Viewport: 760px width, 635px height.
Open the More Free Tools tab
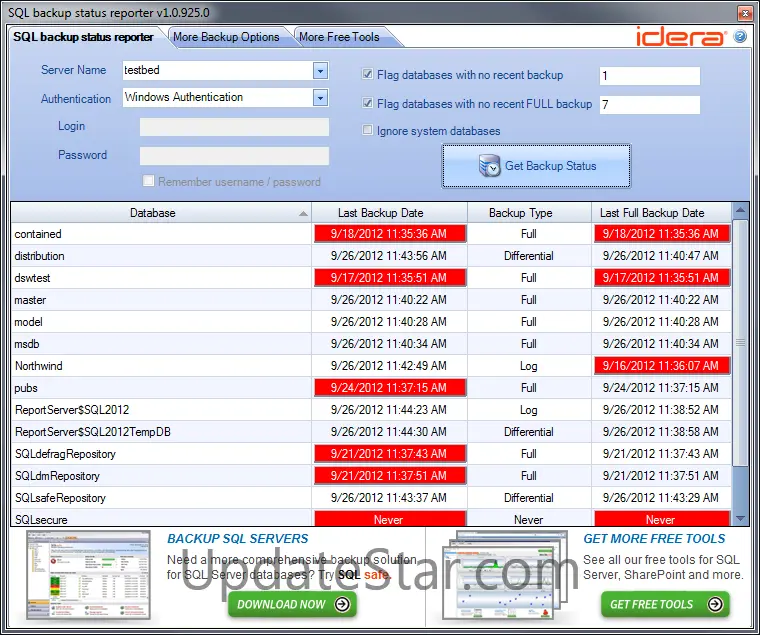pyautogui.click(x=339, y=37)
